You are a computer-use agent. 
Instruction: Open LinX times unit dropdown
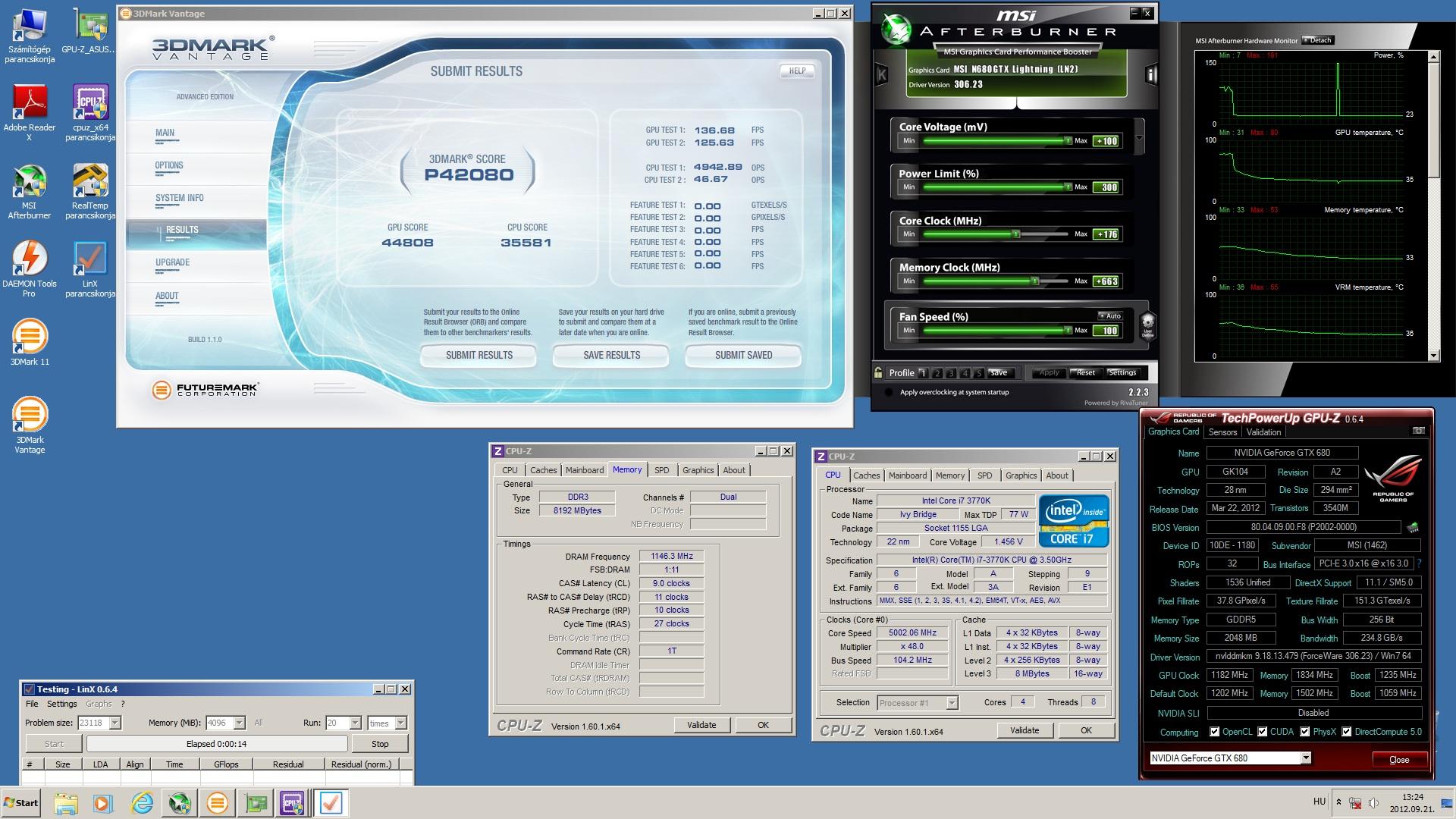400,723
